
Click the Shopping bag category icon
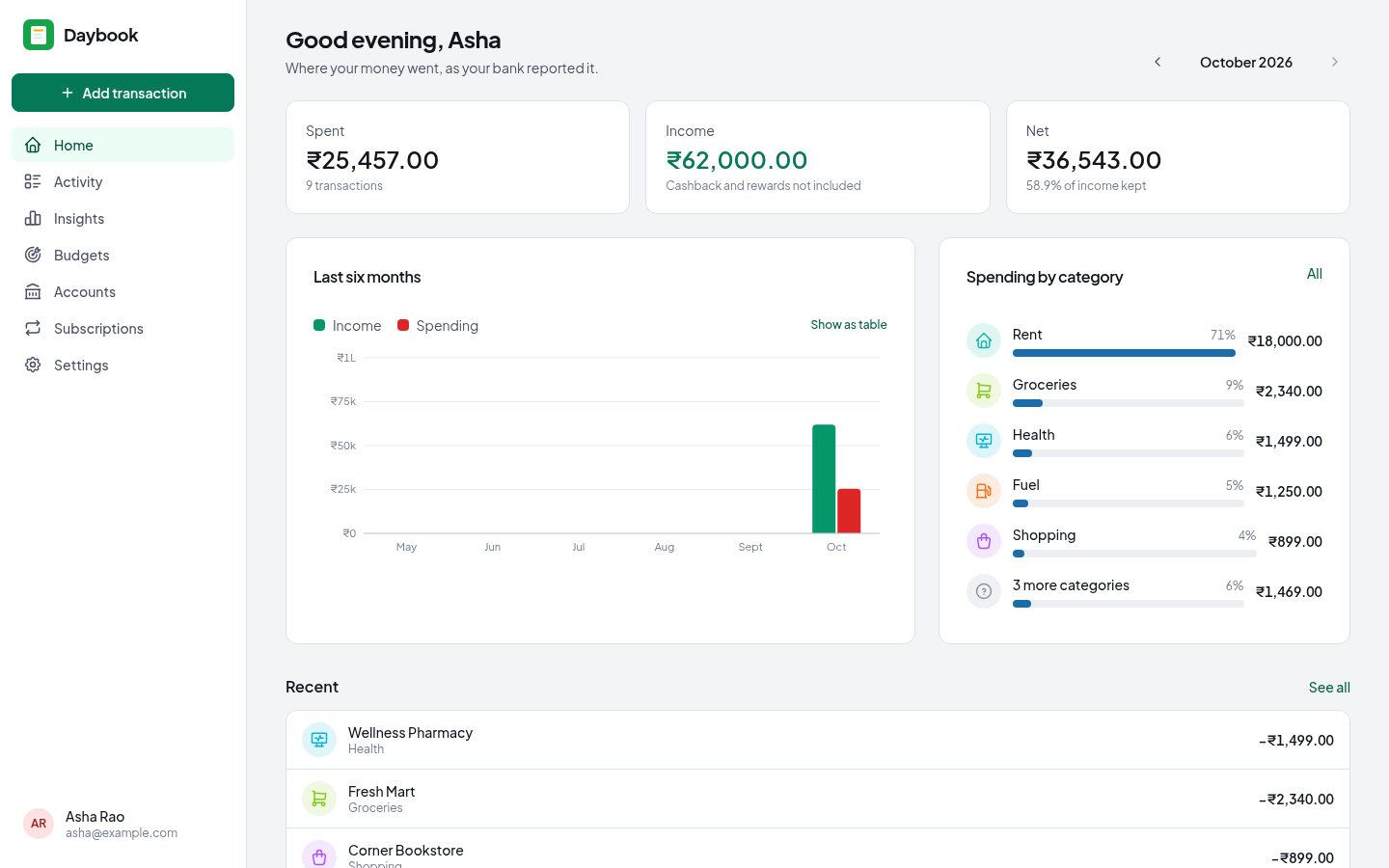pos(984,541)
